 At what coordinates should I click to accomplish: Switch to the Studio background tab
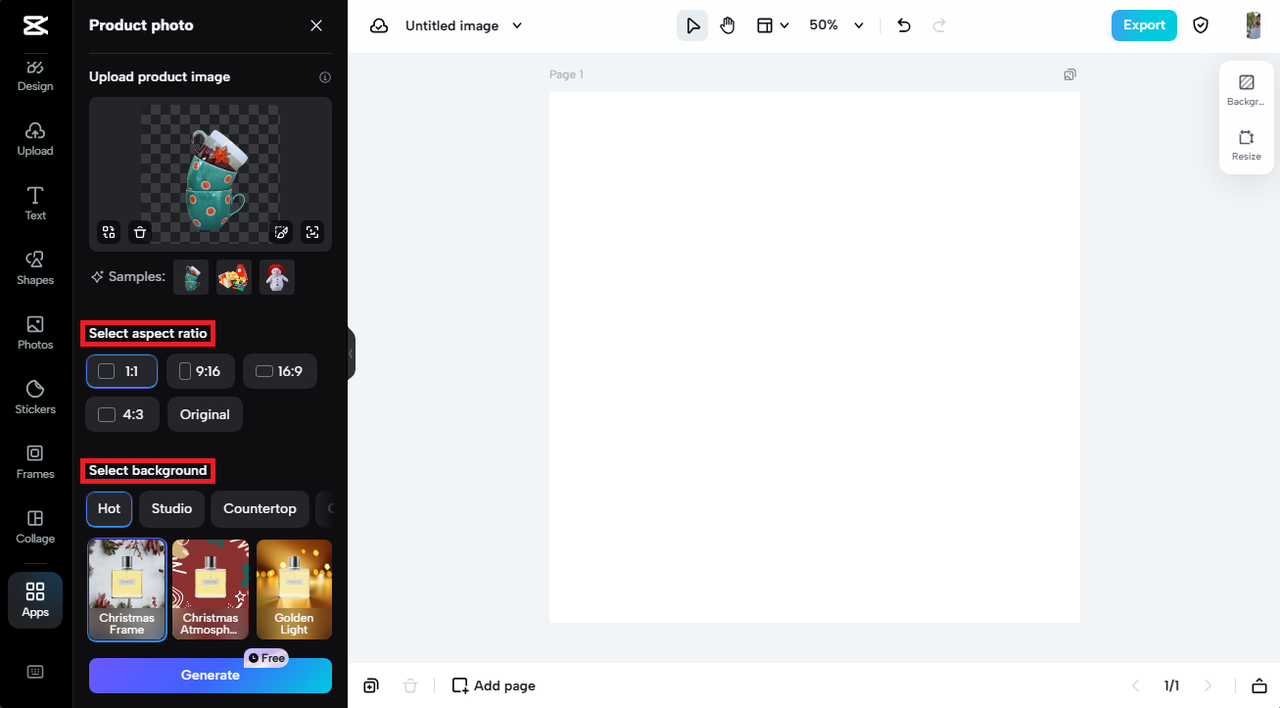click(172, 508)
